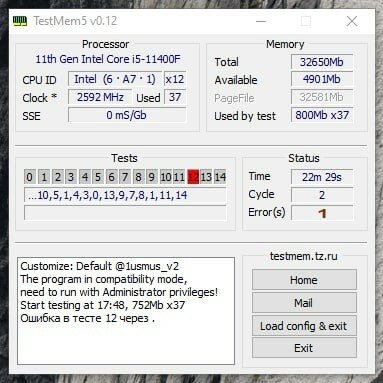Click the Exit button

click(304, 348)
